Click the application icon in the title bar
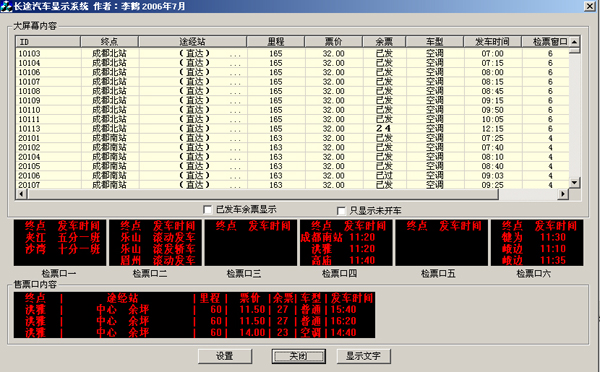Viewport: 600px width, 372px height. (x=7, y=6)
